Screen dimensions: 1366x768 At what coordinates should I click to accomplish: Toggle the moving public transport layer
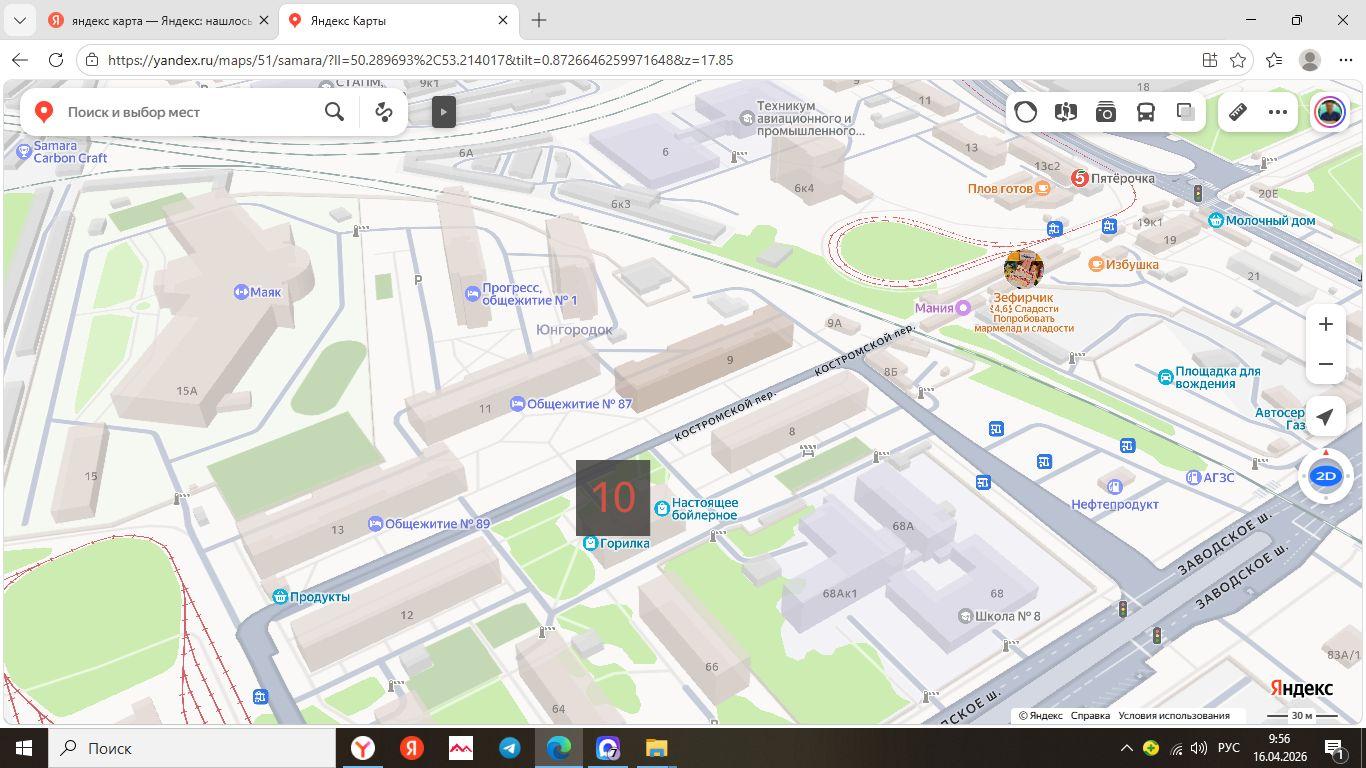pos(1146,112)
